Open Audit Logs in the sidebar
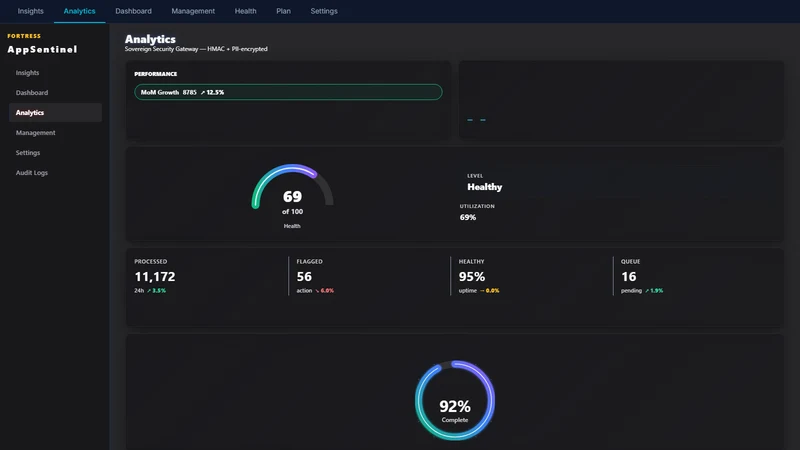 click(56, 172)
